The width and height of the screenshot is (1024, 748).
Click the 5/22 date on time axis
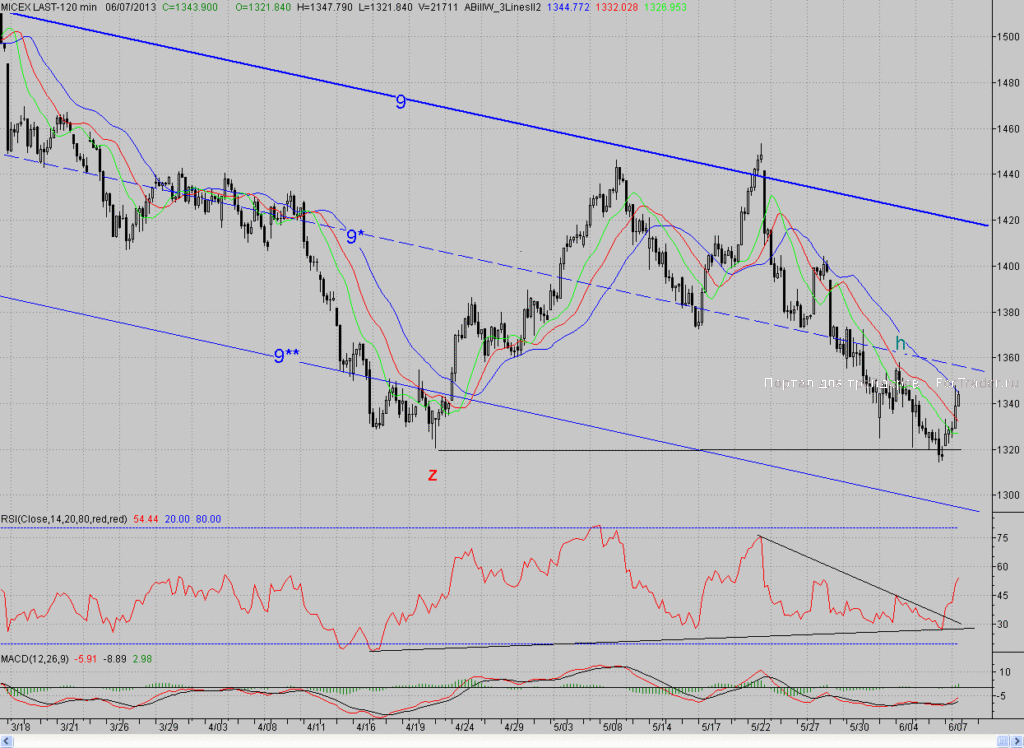pos(760,726)
